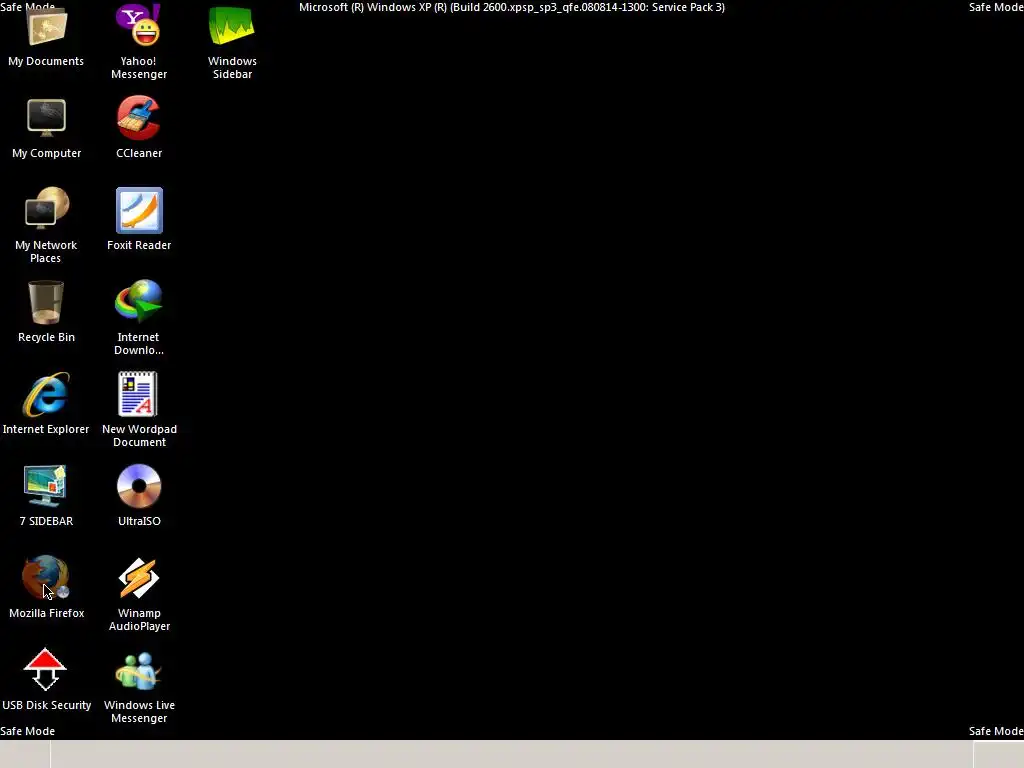Click the "CCleaner" label text
Screen dimensions: 1024x768
(x=139, y=153)
